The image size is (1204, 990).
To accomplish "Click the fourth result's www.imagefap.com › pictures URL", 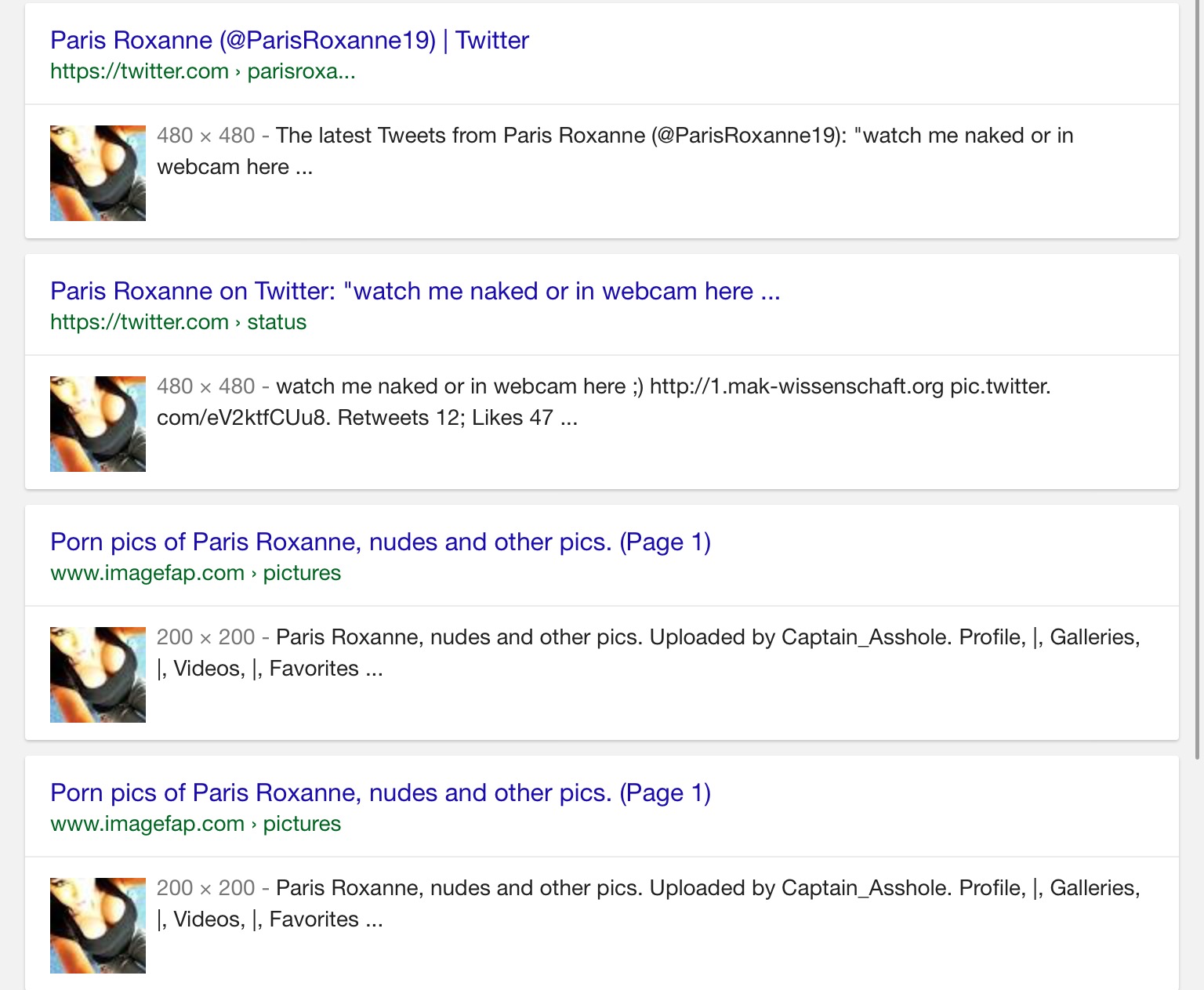I will pyautogui.click(x=195, y=824).
